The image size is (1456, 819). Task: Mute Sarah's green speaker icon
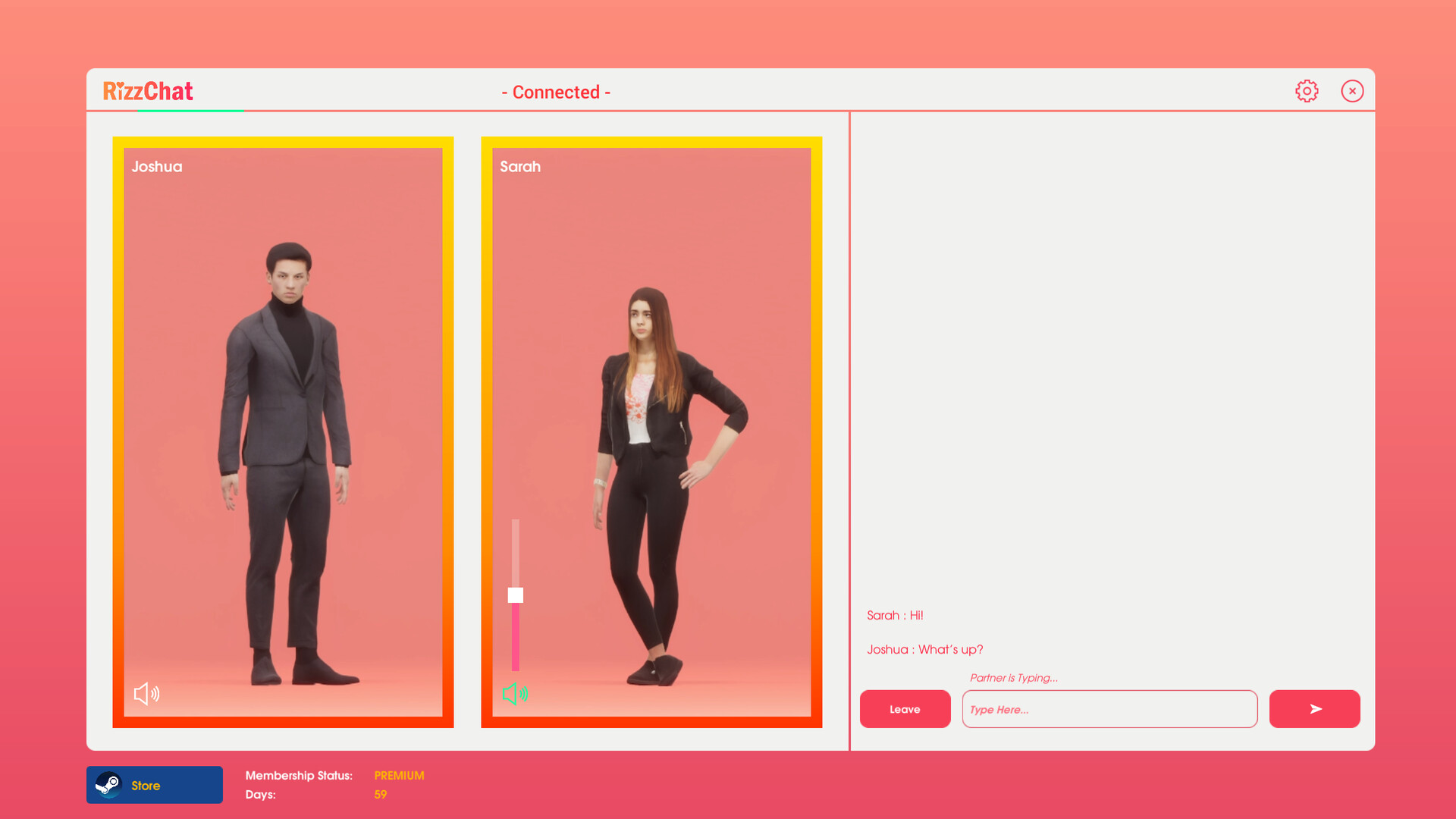click(515, 693)
